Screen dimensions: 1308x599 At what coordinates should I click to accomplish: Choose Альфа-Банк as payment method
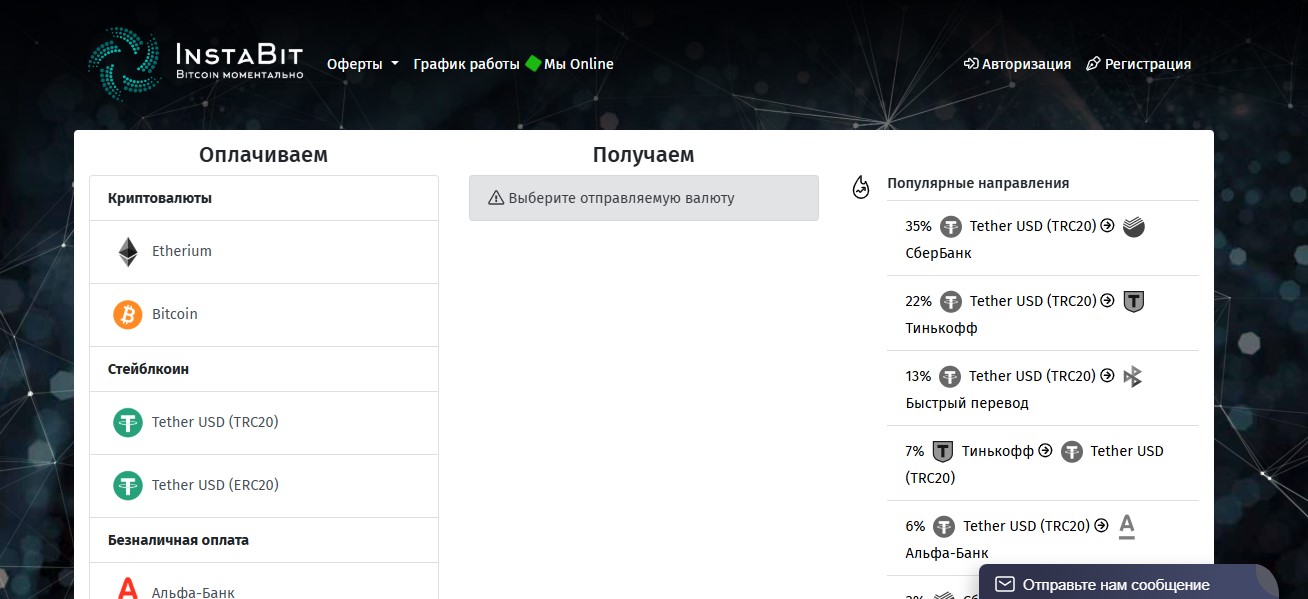point(264,581)
